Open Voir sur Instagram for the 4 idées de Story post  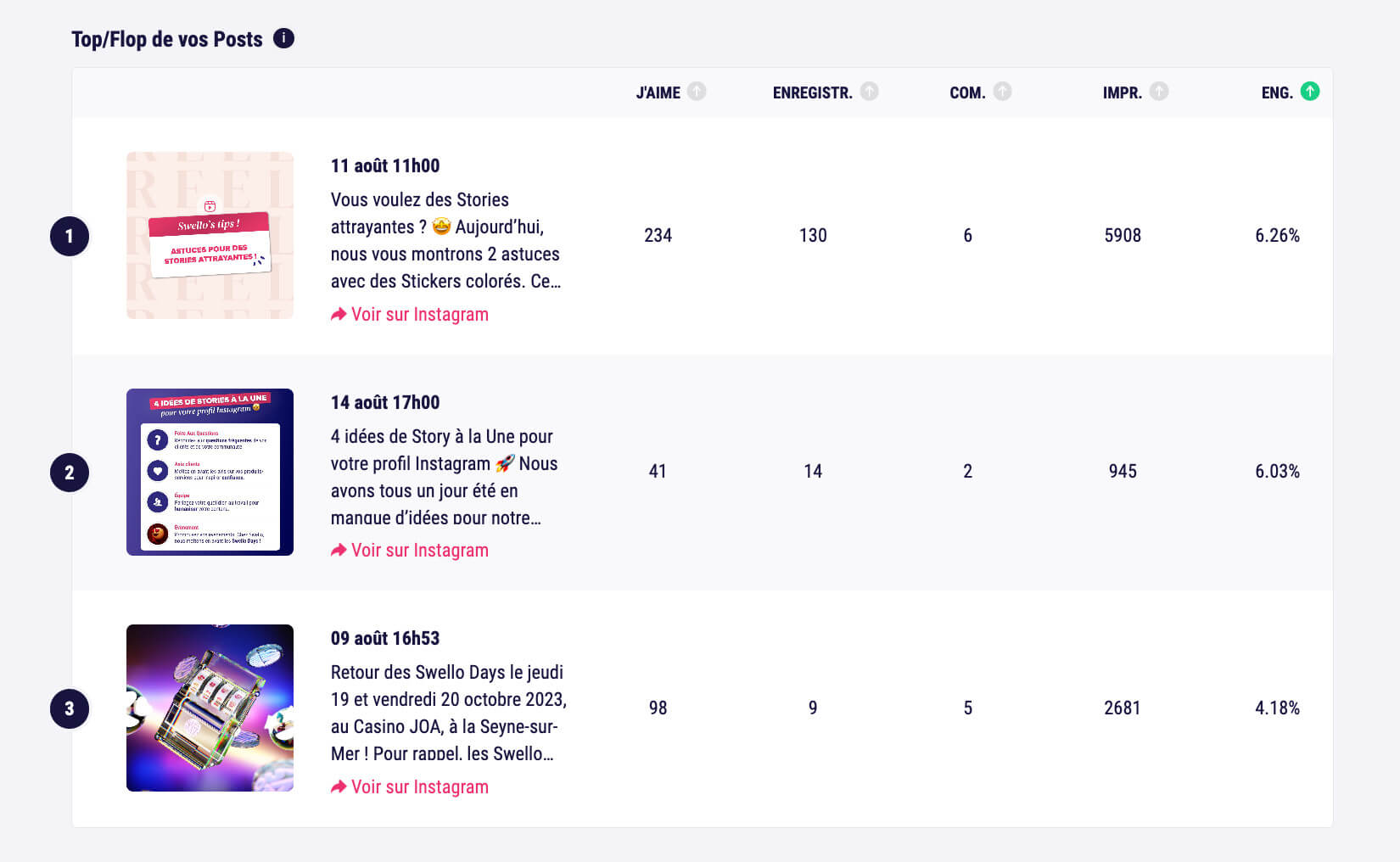(420, 550)
